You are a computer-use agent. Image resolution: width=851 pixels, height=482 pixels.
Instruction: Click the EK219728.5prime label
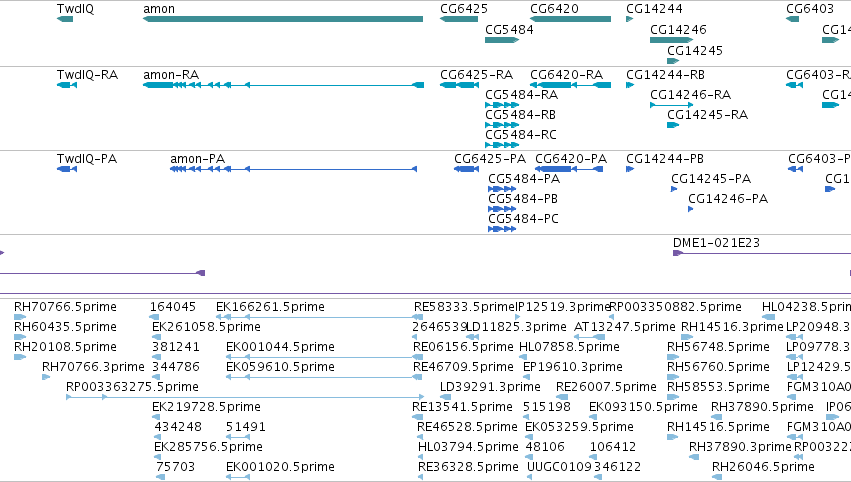[x=206, y=408]
